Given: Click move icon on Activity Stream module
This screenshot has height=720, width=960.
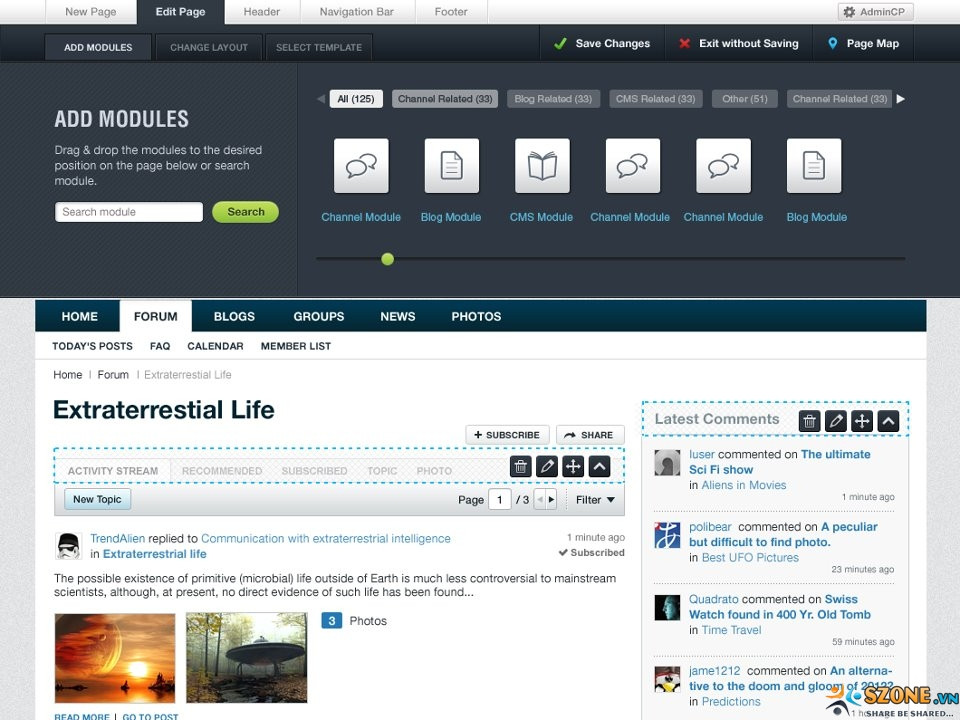Looking at the screenshot, I should tap(573, 467).
